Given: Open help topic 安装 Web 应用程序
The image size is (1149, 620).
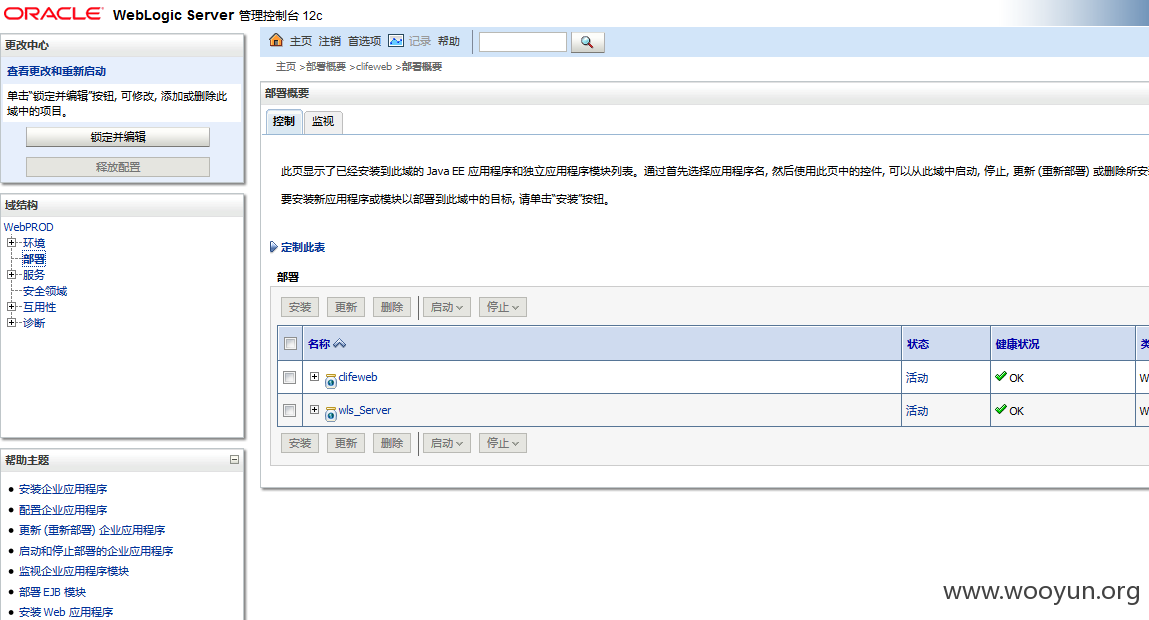Looking at the screenshot, I should (x=66, y=612).
